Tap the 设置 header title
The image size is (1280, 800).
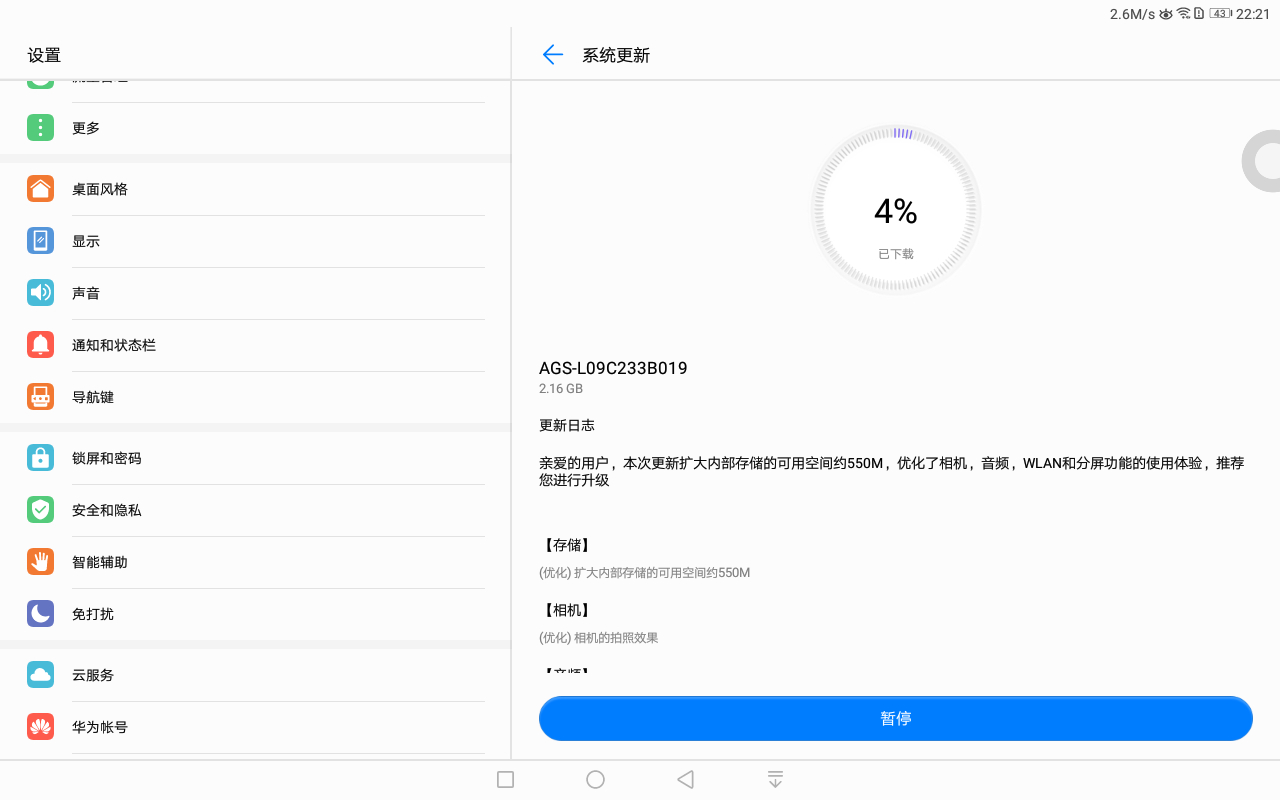click(44, 55)
